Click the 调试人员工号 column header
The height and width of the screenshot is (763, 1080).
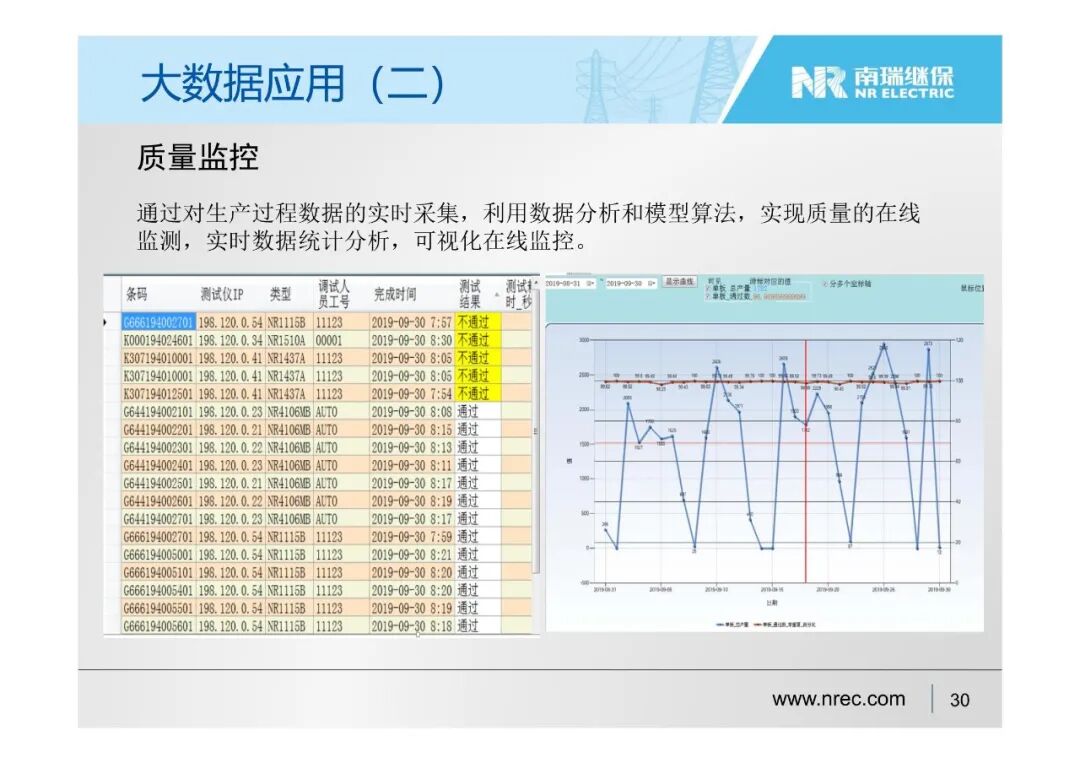pos(333,295)
